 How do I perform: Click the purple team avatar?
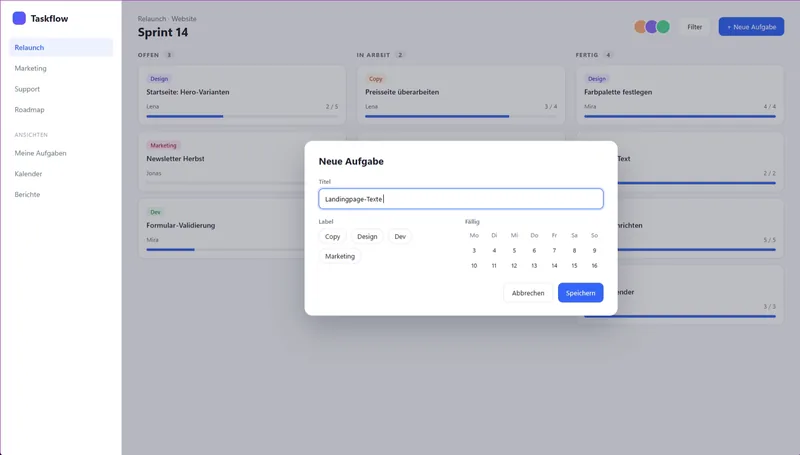(x=652, y=27)
